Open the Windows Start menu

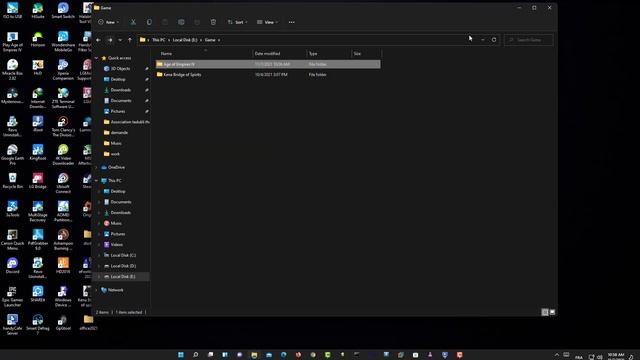pos(181,355)
